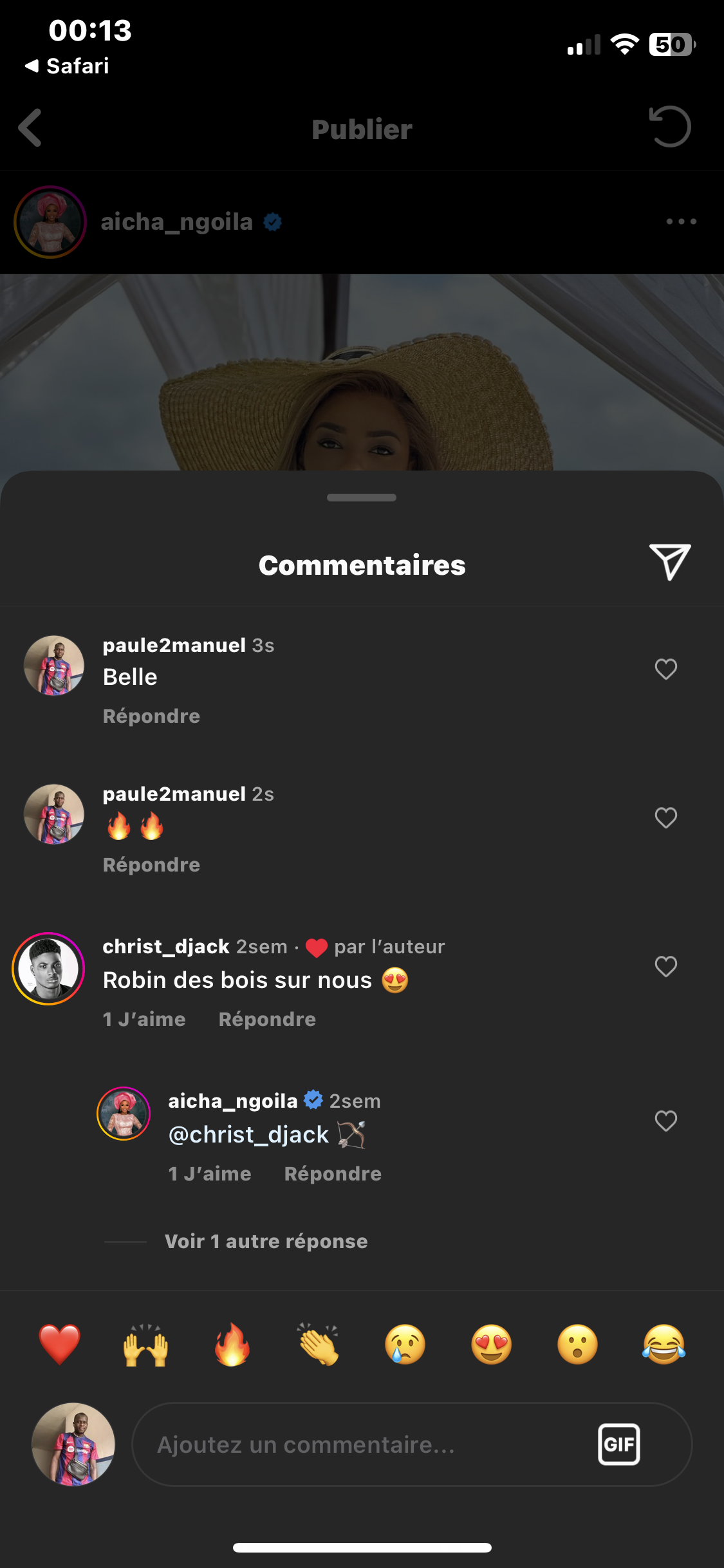
Task: Return to Safari via status bar link
Action: point(68,66)
